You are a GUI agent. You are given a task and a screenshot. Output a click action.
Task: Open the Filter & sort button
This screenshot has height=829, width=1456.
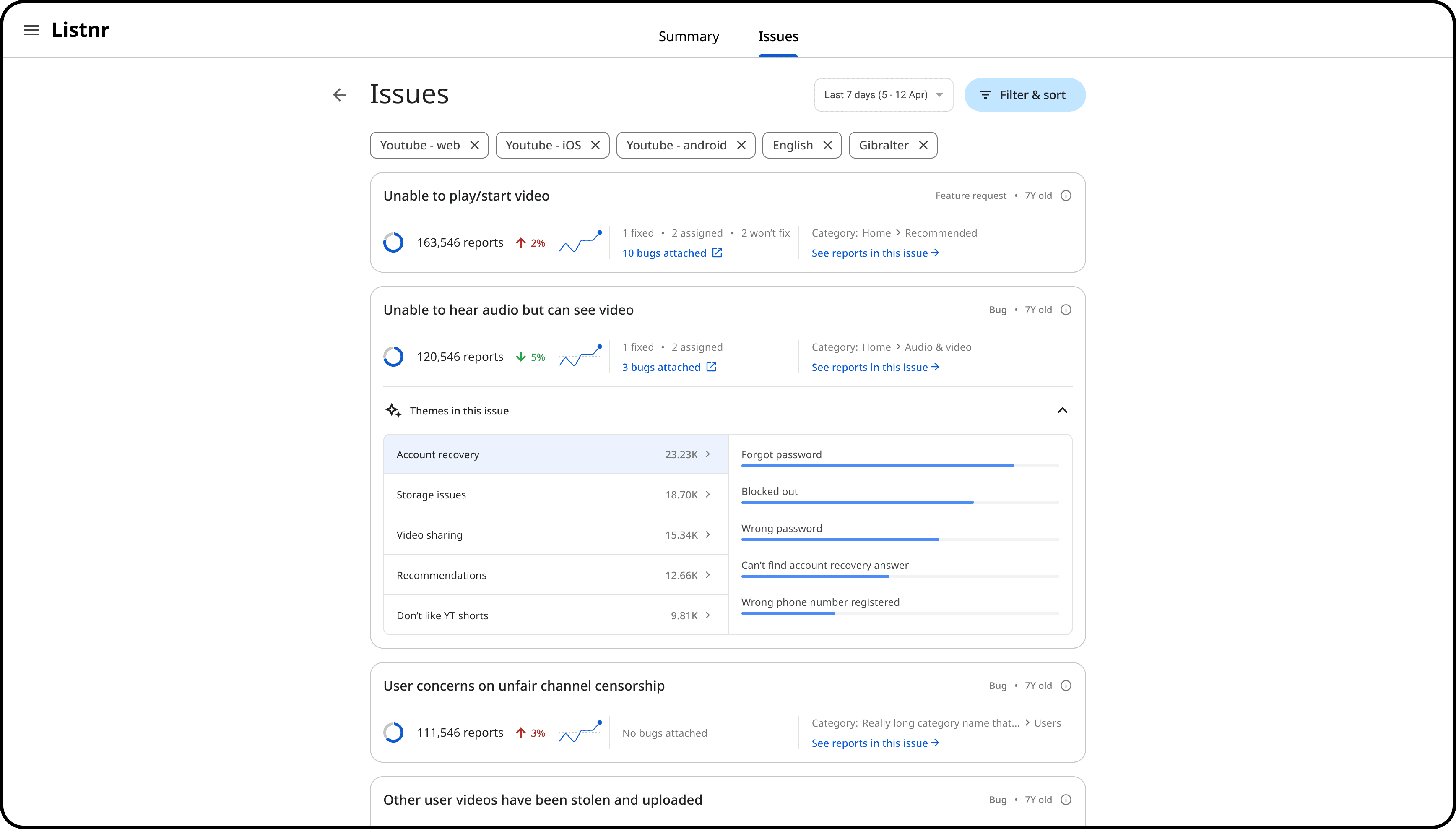[1025, 94]
